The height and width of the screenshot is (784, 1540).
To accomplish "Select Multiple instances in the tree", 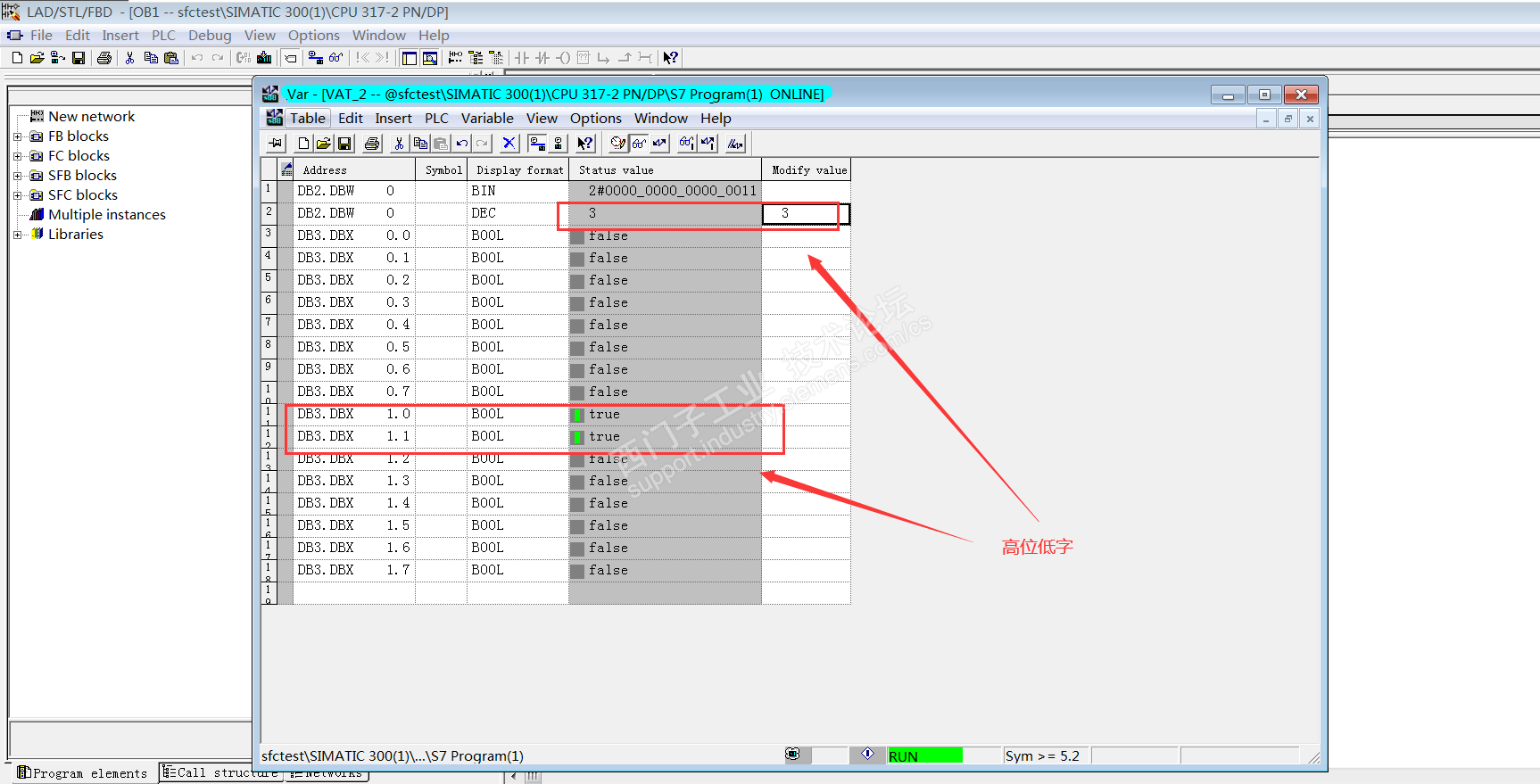I will tap(107, 215).
